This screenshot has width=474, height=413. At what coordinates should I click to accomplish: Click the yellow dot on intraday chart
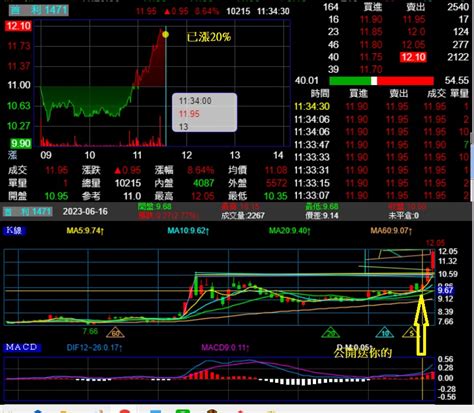[x=165, y=34]
